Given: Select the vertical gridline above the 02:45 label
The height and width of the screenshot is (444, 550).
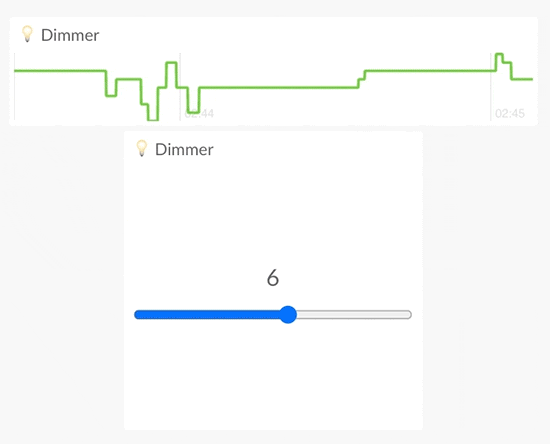Looking at the screenshot, I should (490, 87).
